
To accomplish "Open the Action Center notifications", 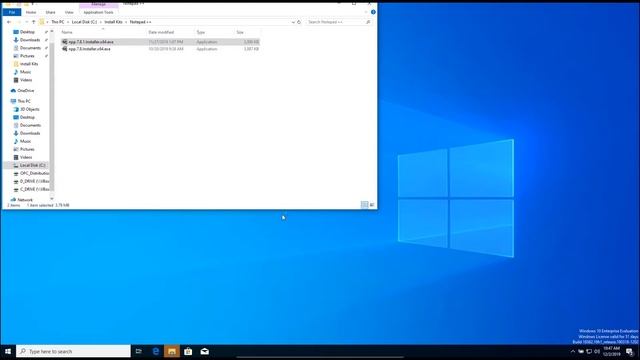I will (x=629, y=351).
